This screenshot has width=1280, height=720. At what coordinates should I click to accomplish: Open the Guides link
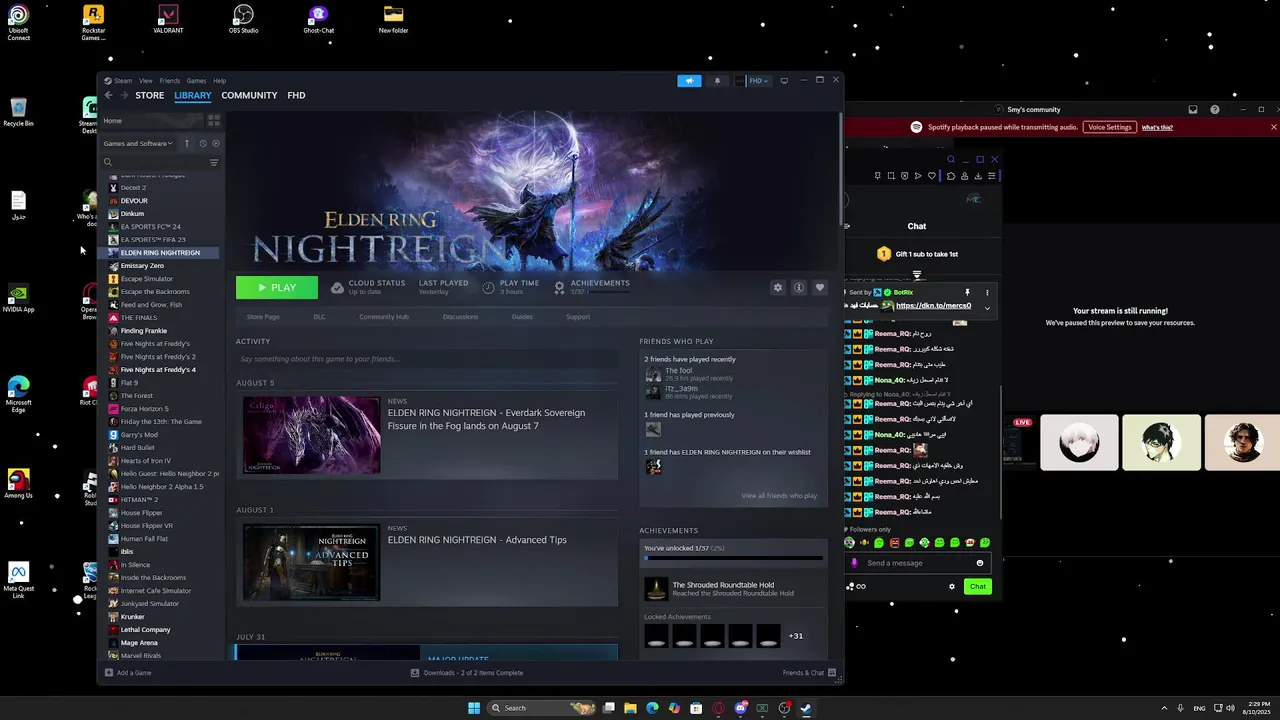[522, 317]
